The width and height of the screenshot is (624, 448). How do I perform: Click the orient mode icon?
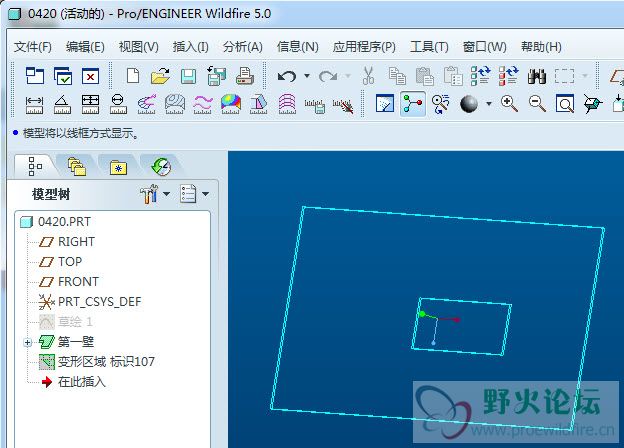pos(441,104)
